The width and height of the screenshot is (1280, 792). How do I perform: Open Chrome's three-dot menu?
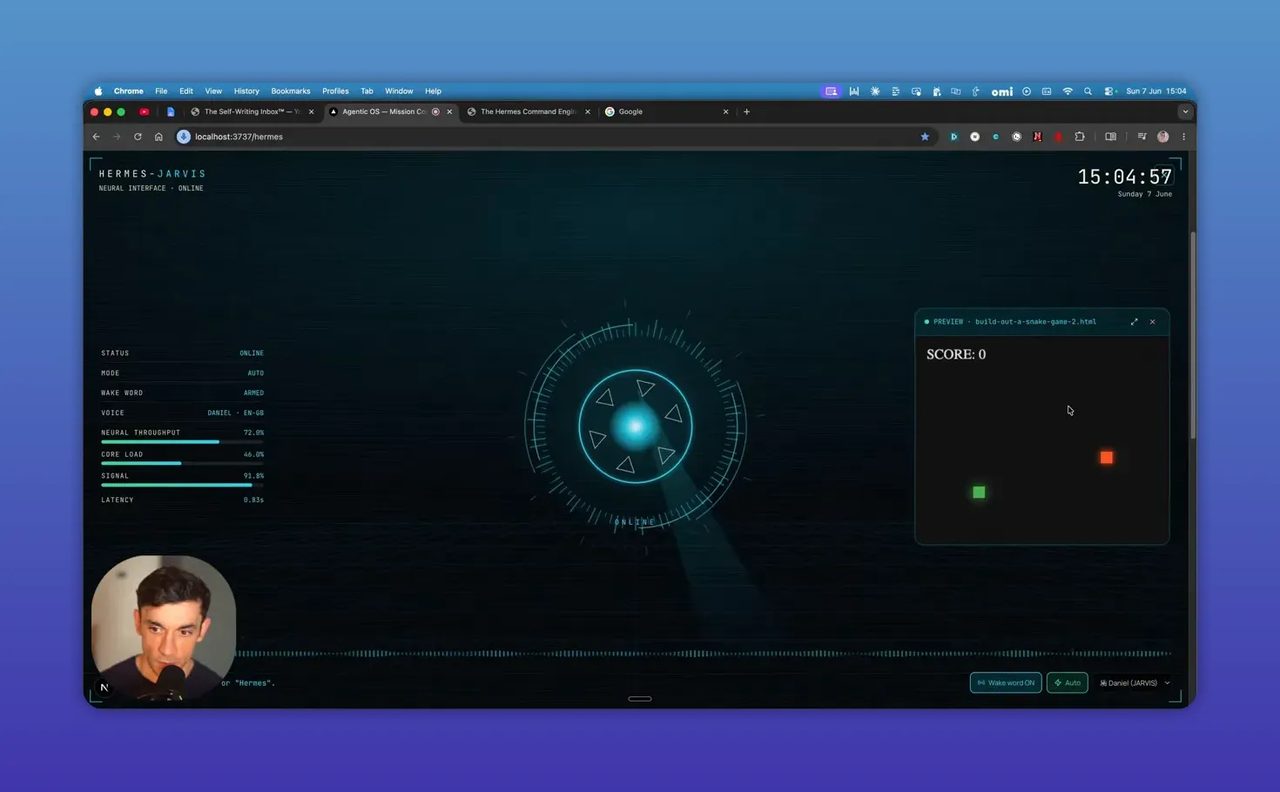[x=1184, y=137]
